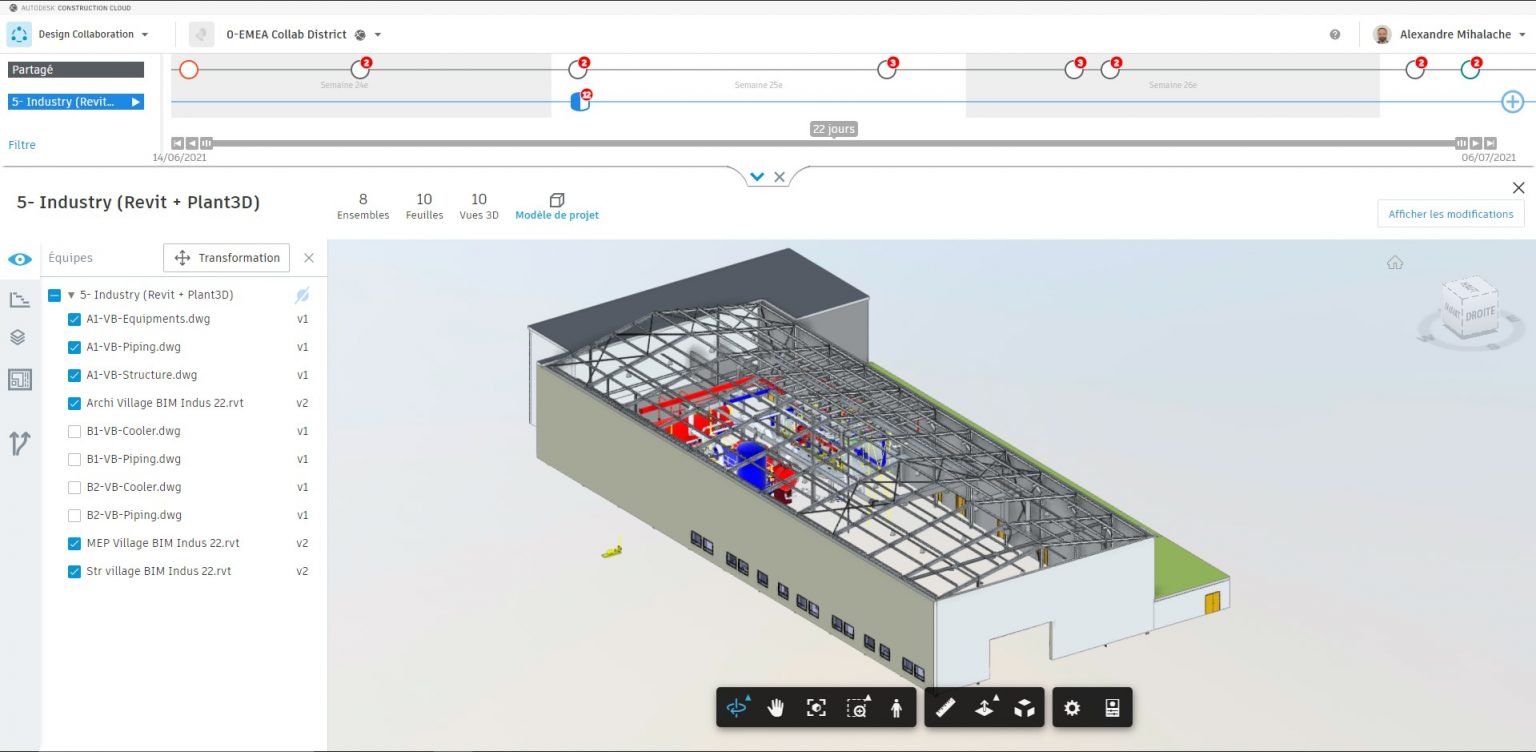This screenshot has height=752, width=1536.
Task: Click the blue plus on timeline
Action: coord(1512,101)
